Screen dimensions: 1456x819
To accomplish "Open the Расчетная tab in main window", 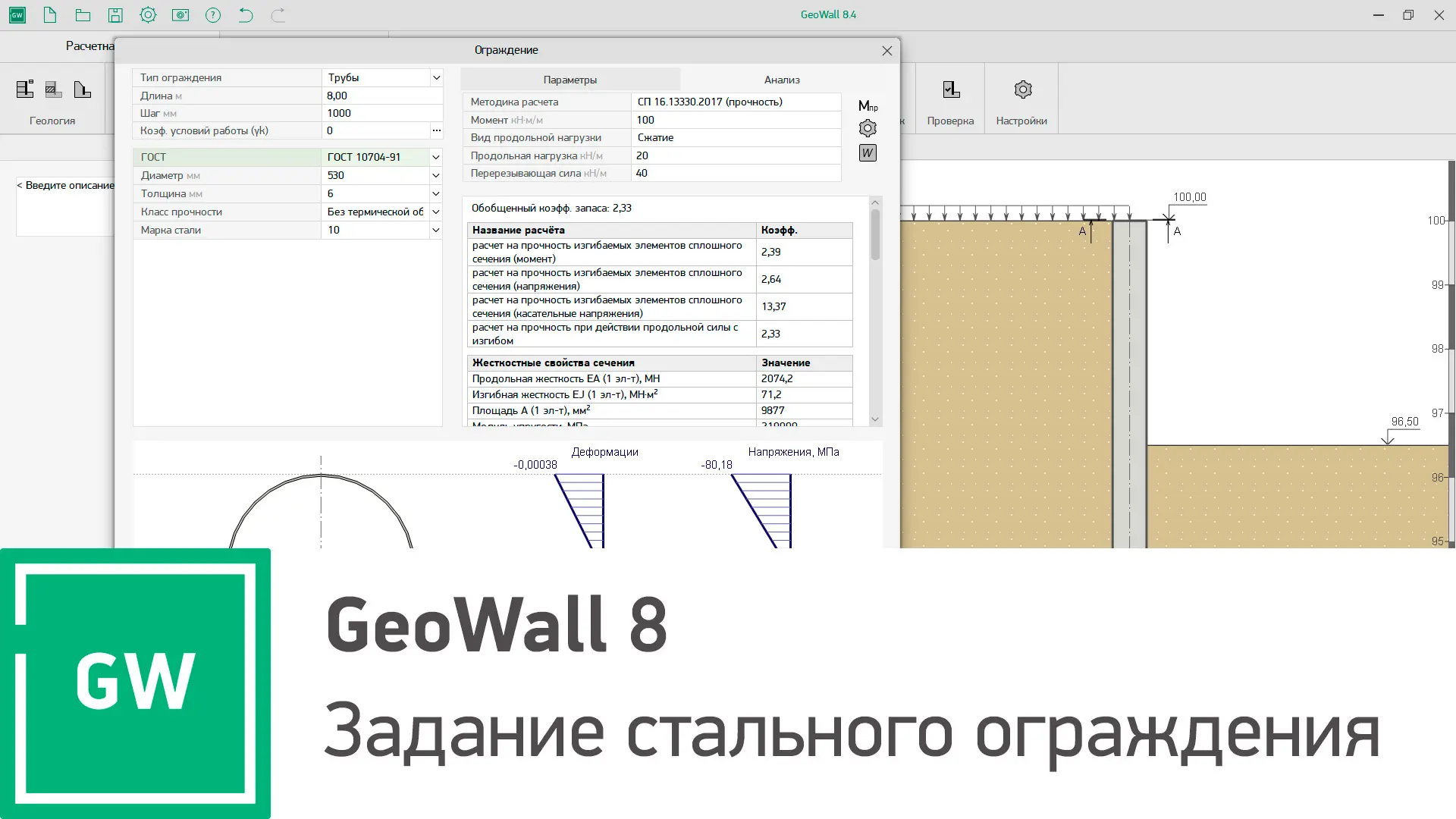I will [89, 46].
